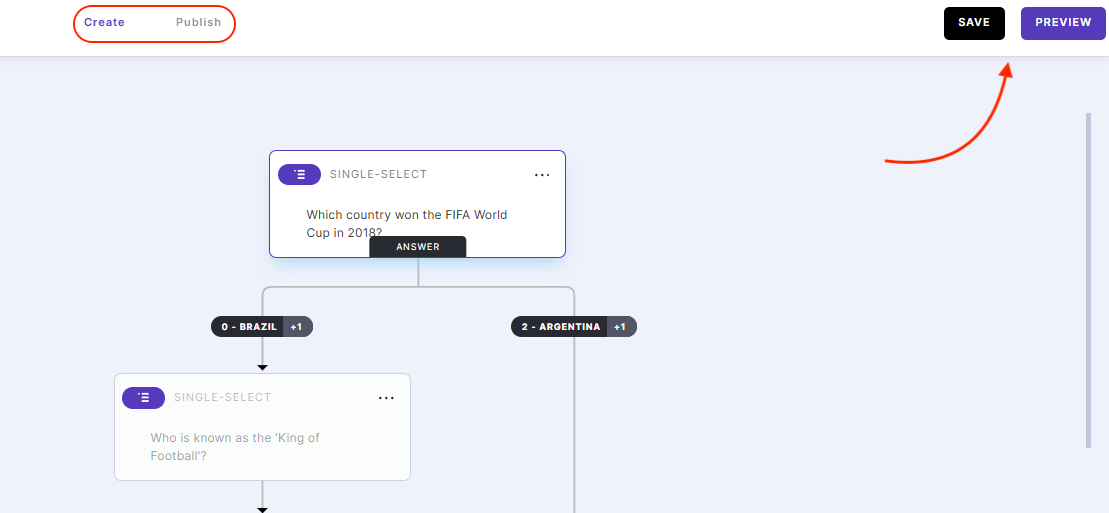Switch to the Create tab
The height and width of the screenshot is (513, 1109).
tap(104, 23)
